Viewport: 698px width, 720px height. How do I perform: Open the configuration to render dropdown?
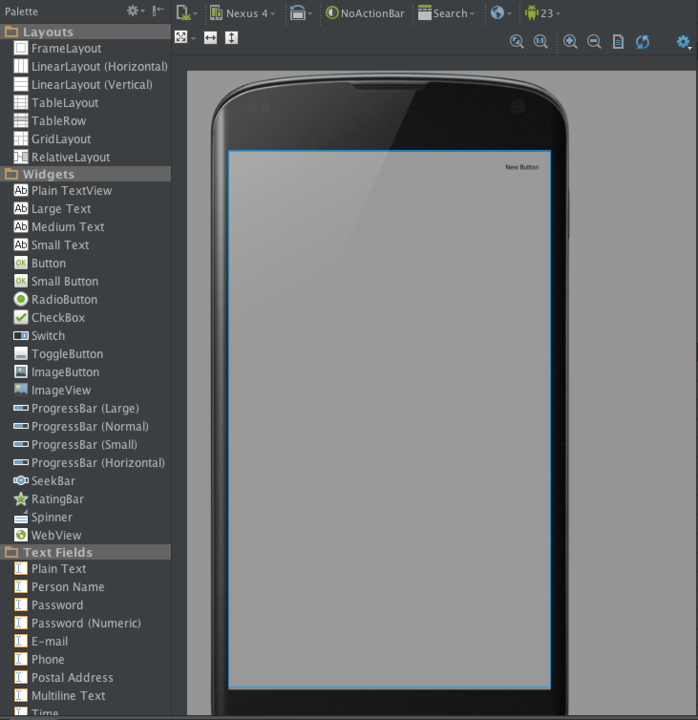pos(186,13)
